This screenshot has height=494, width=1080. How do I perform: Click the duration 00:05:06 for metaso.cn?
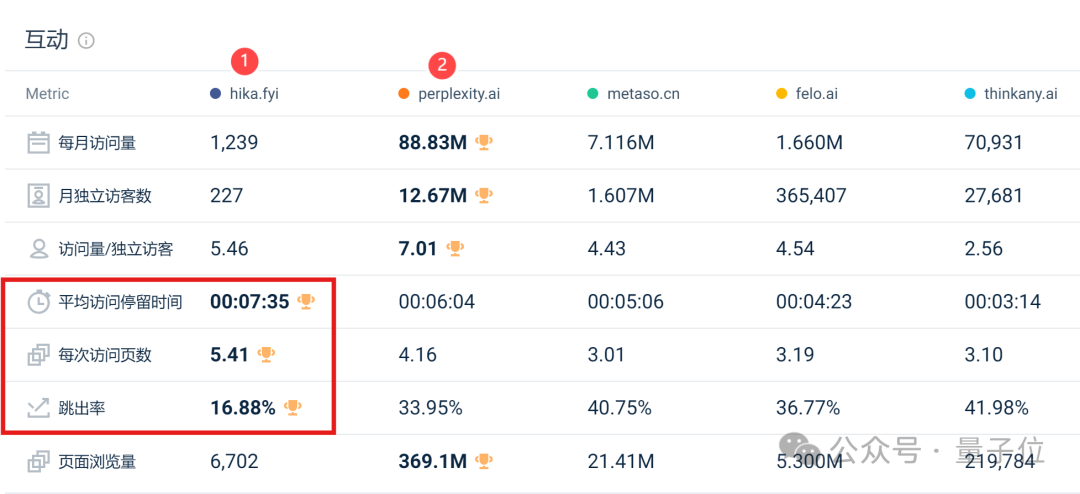tap(625, 302)
